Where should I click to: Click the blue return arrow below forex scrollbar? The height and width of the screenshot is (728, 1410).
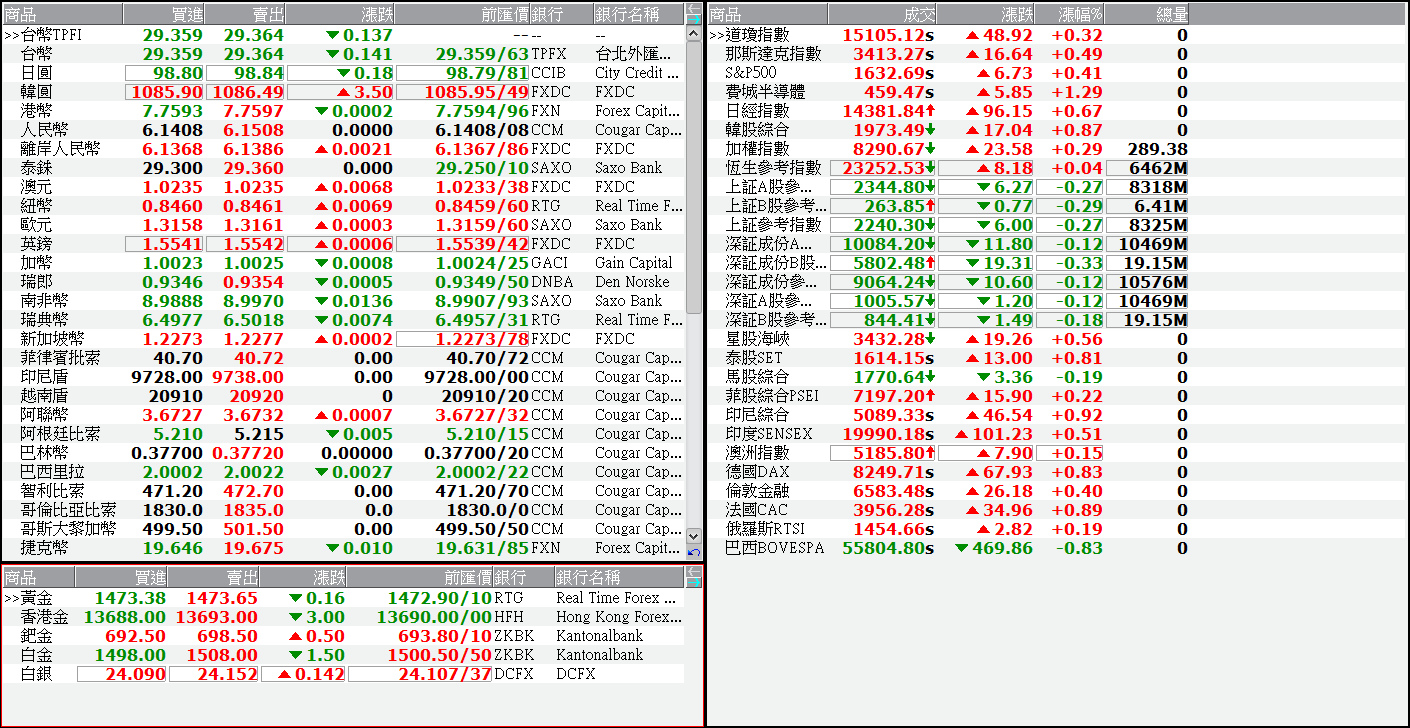tap(694, 552)
